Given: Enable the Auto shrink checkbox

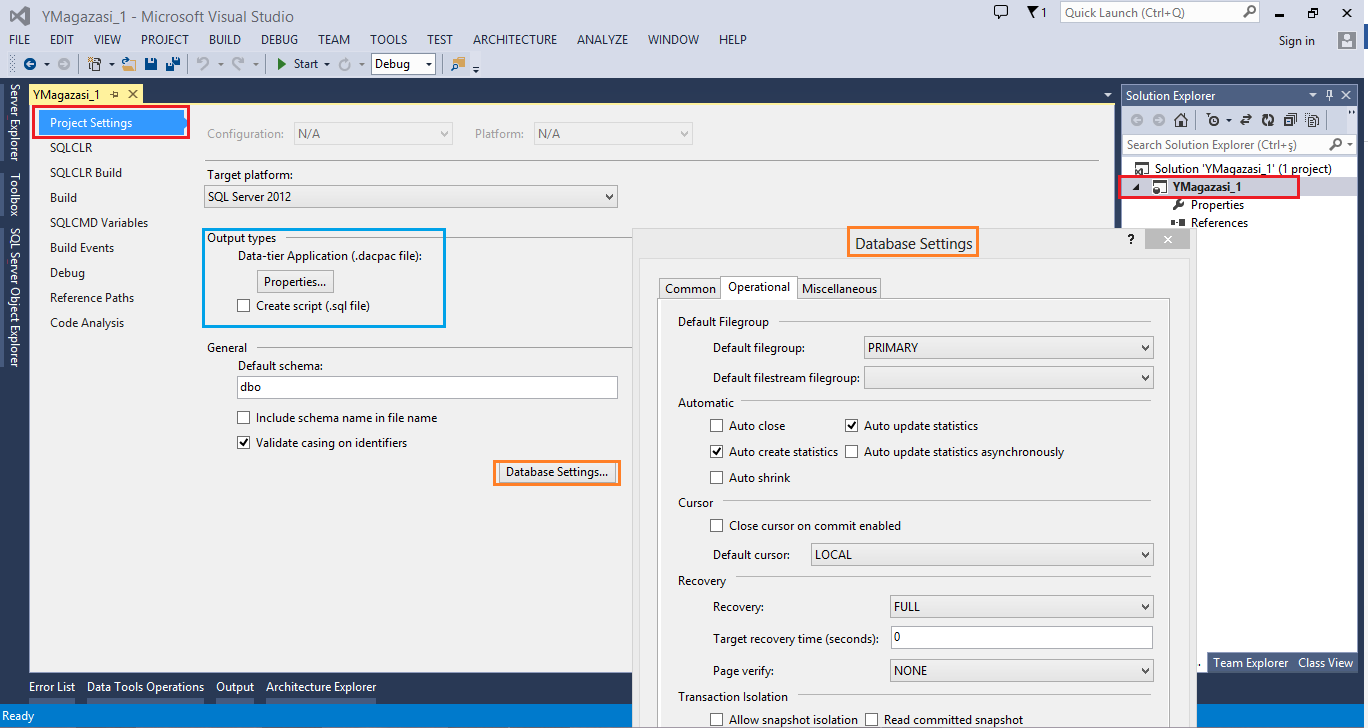Looking at the screenshot, I should click(x=716, y=478).
